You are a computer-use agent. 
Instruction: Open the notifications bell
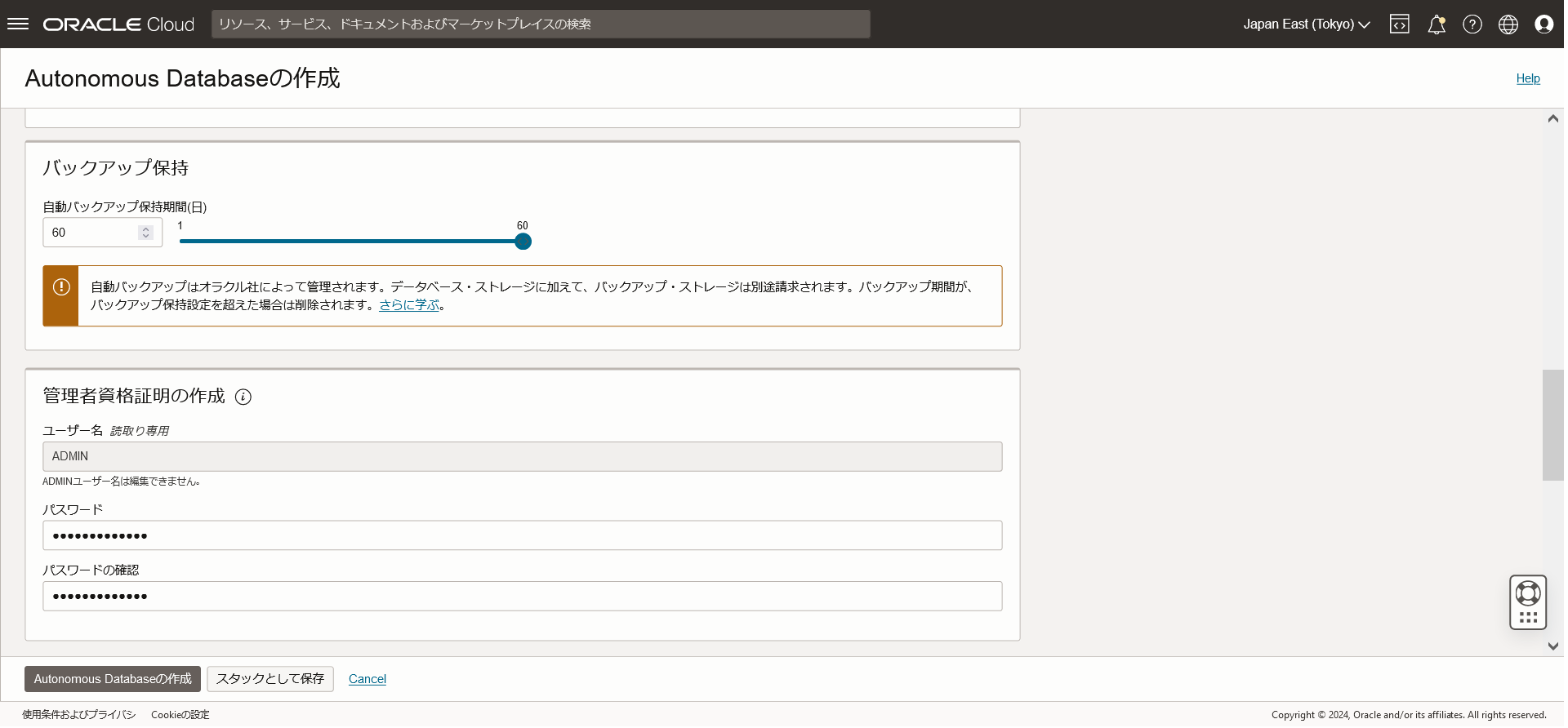click(x=1437, y=24)
